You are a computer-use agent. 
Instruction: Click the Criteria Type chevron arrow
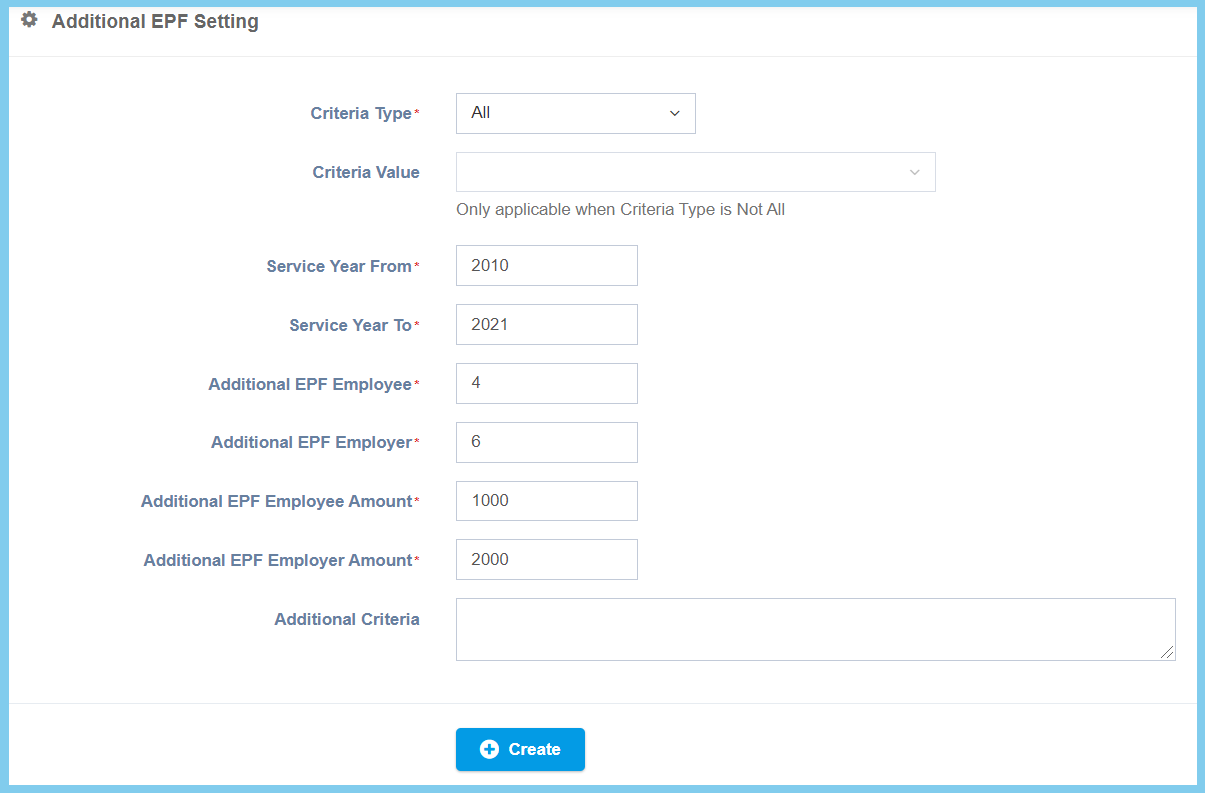(x=675, y=114)
